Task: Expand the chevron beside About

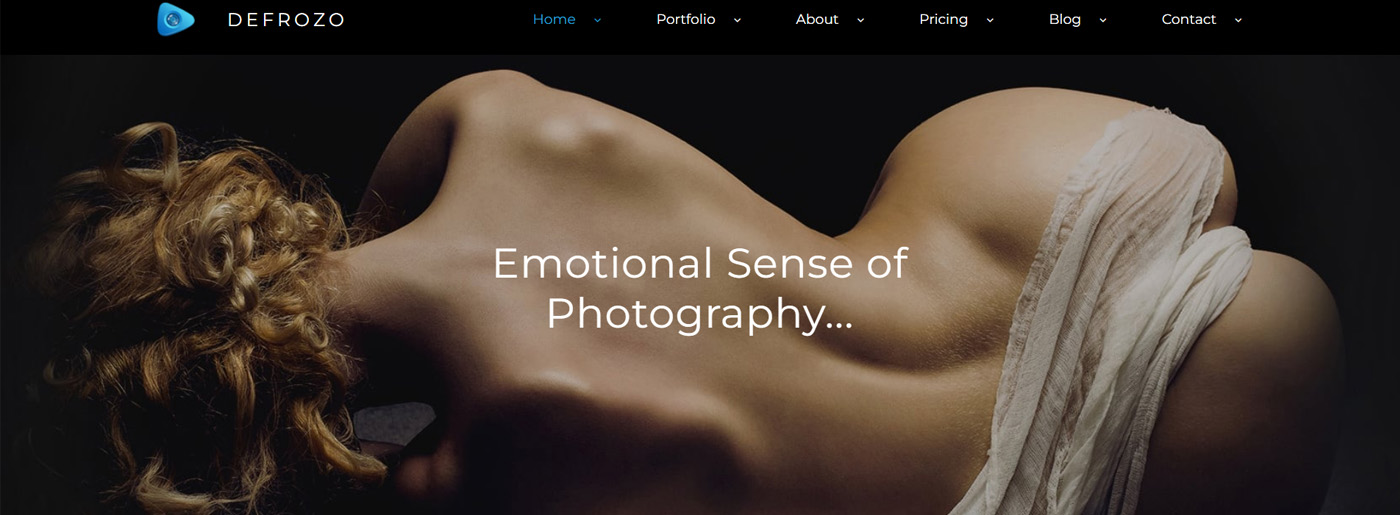Action: click(861, 20)
